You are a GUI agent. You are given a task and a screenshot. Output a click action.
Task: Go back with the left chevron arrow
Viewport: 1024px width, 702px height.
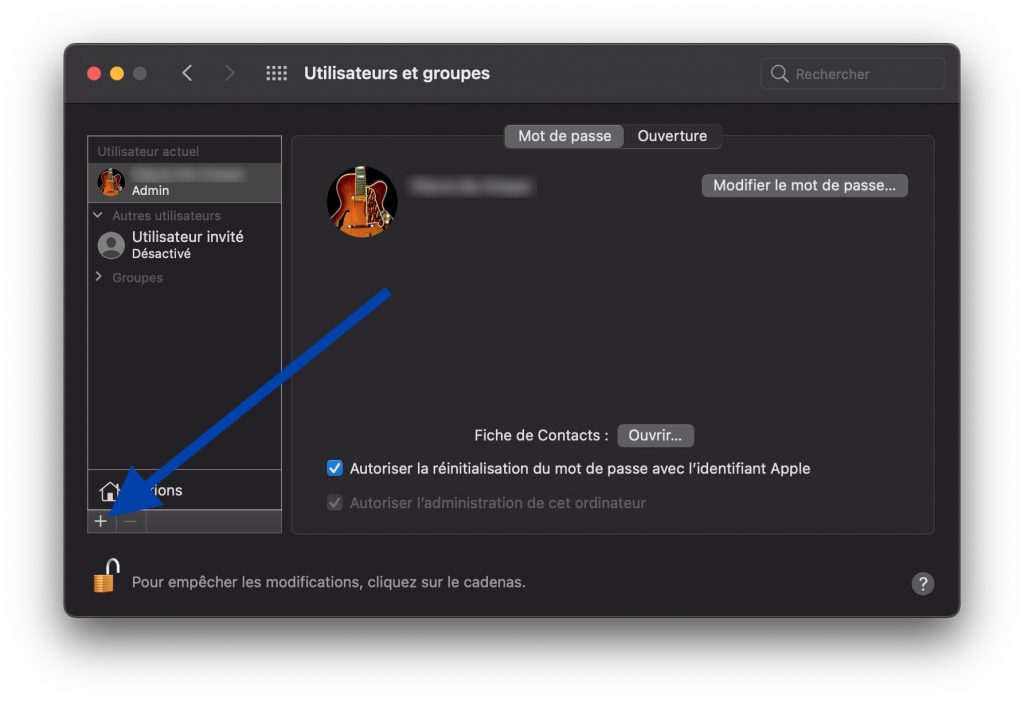tap(187, 74)
